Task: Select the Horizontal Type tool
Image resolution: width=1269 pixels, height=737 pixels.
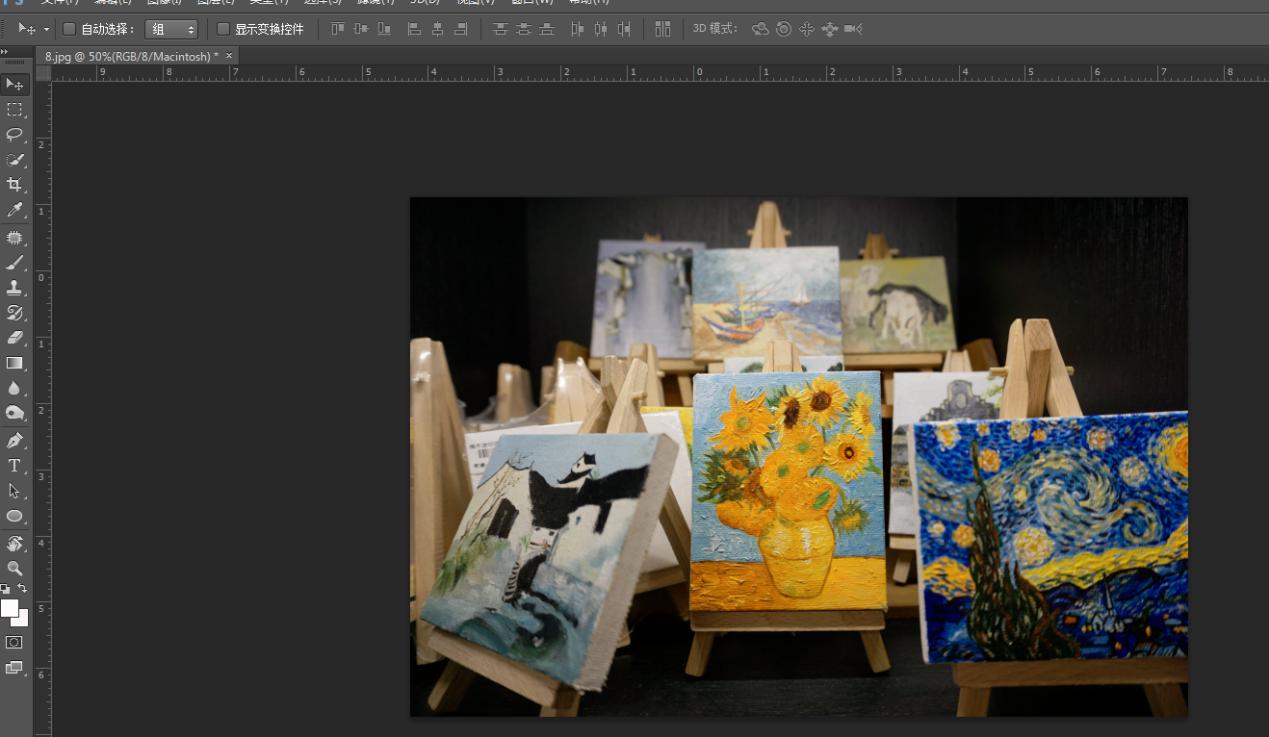Action: coord(14,466)
